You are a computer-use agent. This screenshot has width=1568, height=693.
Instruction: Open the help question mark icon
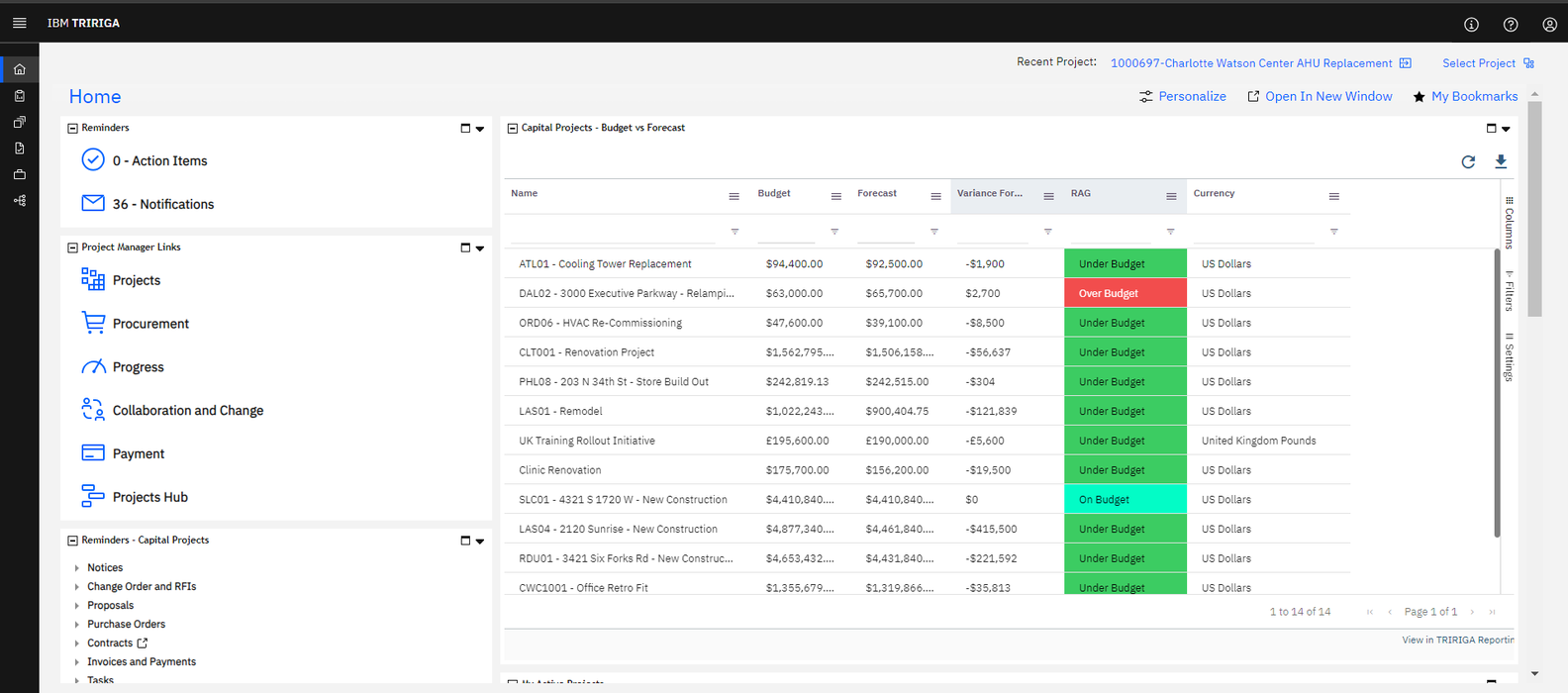[1510, 25]
